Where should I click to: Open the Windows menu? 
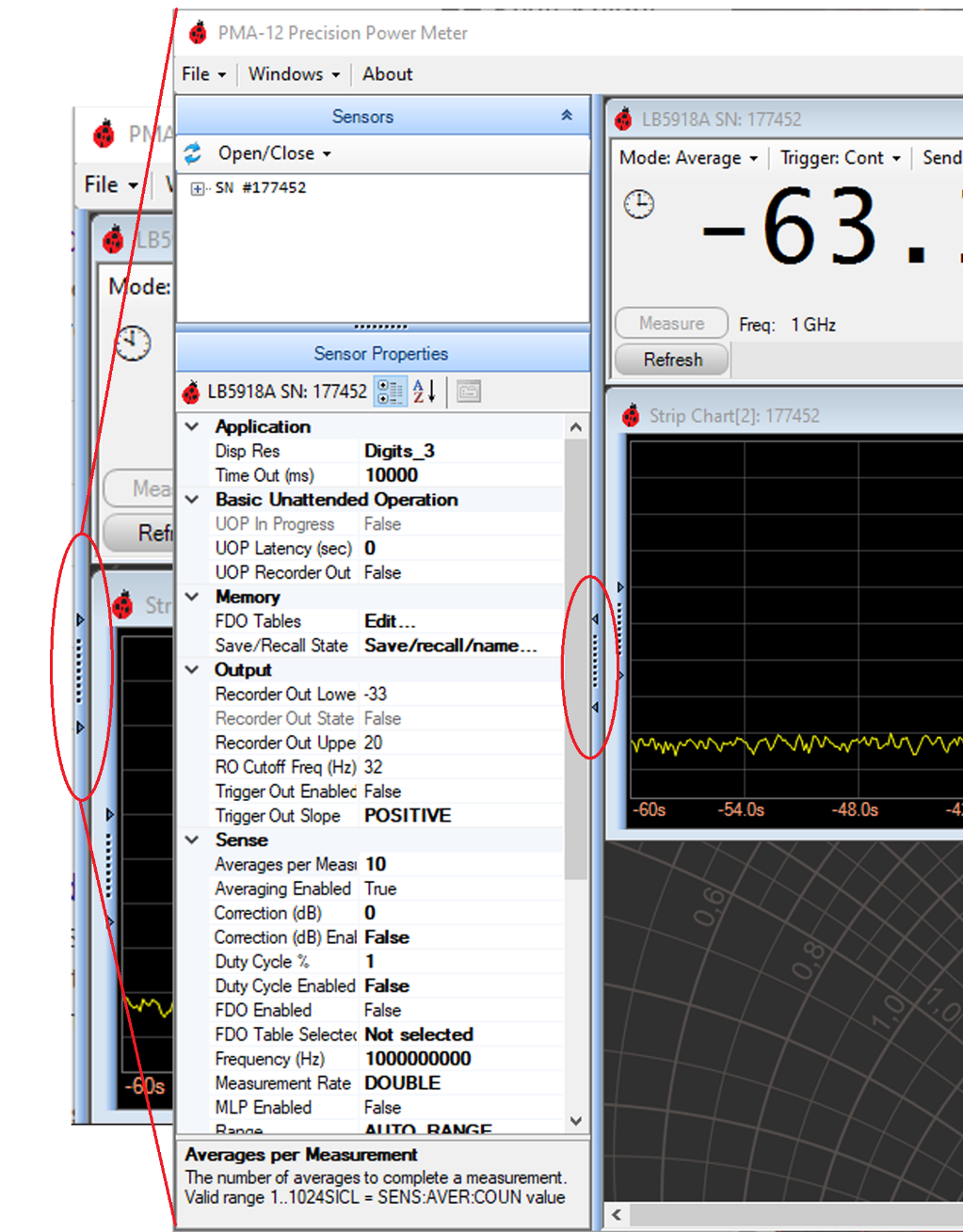[x=293, y=74]
